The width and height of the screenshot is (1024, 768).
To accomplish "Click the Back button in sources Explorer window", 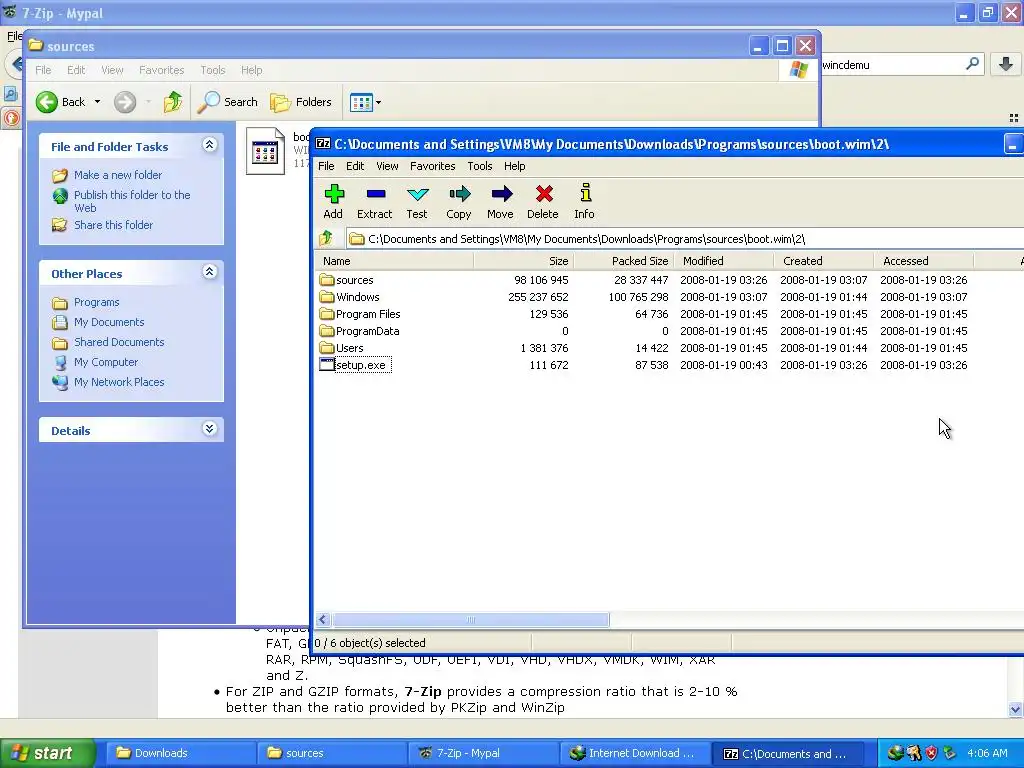I will click(x=61, y=102).
